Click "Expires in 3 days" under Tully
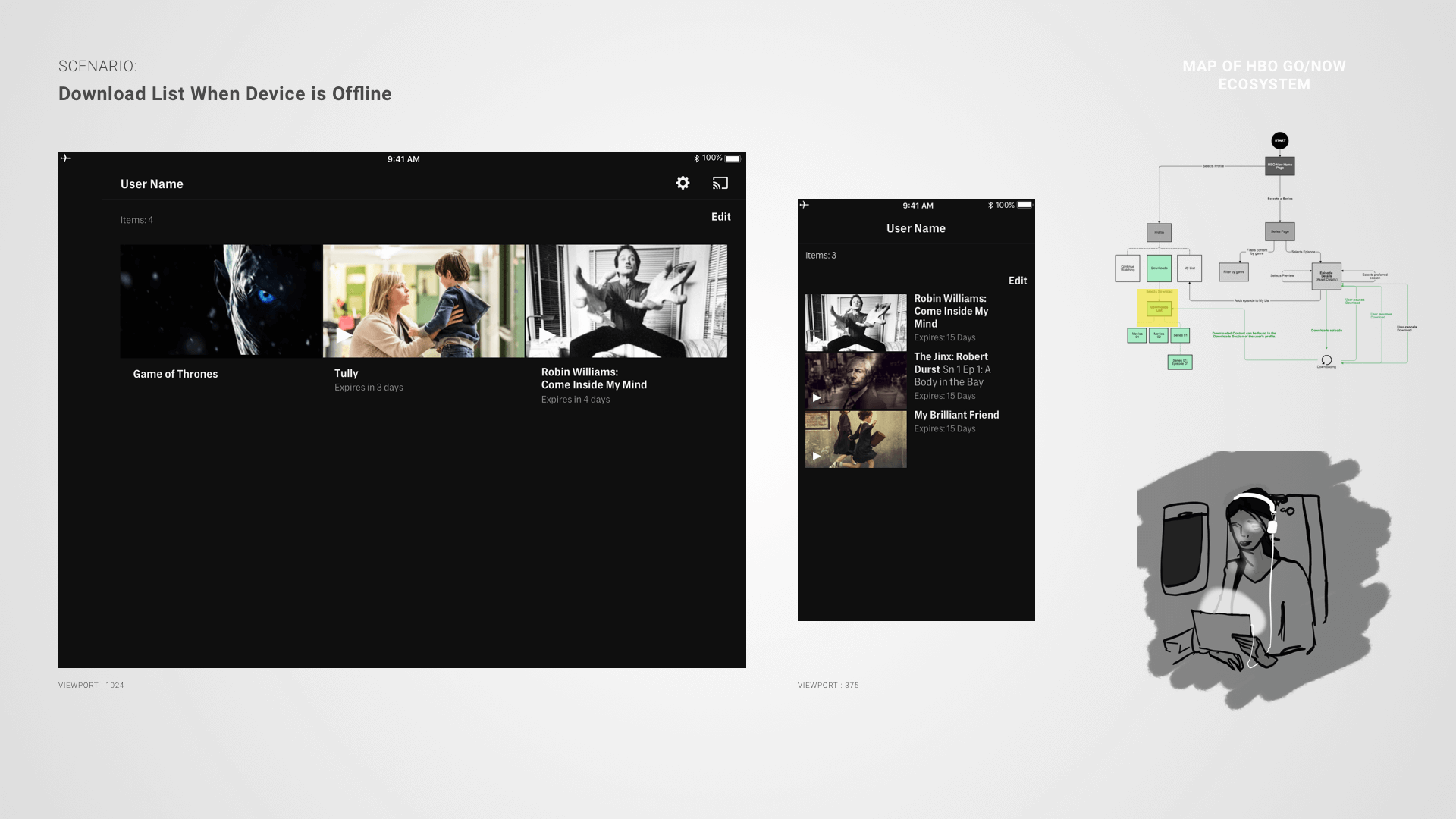 click(x=369, y=388)
